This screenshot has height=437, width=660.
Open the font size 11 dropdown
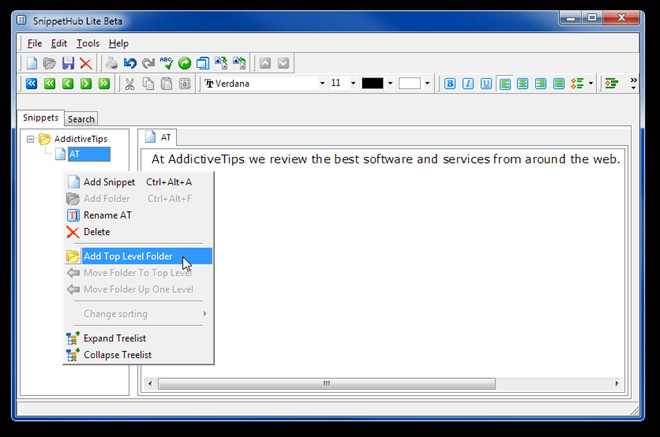[353, 83]
